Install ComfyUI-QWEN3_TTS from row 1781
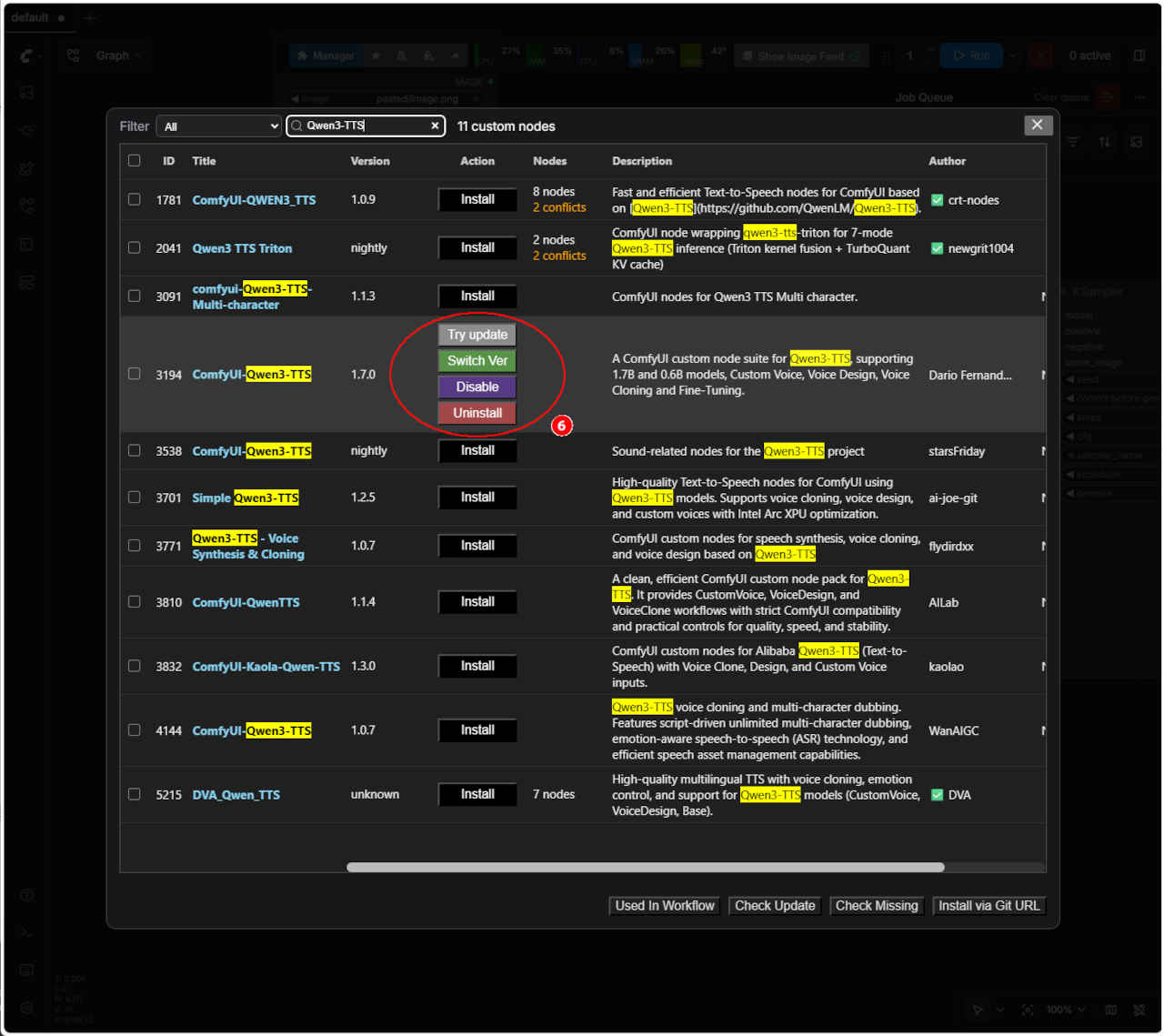Viewport: 1164px width, 1036px height. (477, 199)
